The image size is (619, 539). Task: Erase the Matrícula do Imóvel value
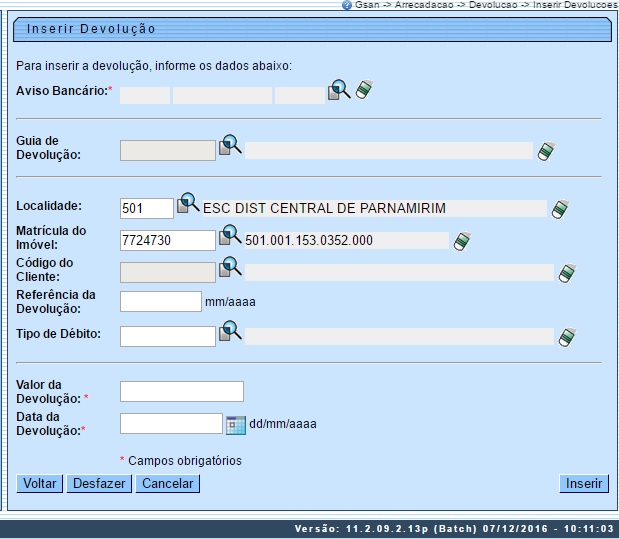pos(462,241)
